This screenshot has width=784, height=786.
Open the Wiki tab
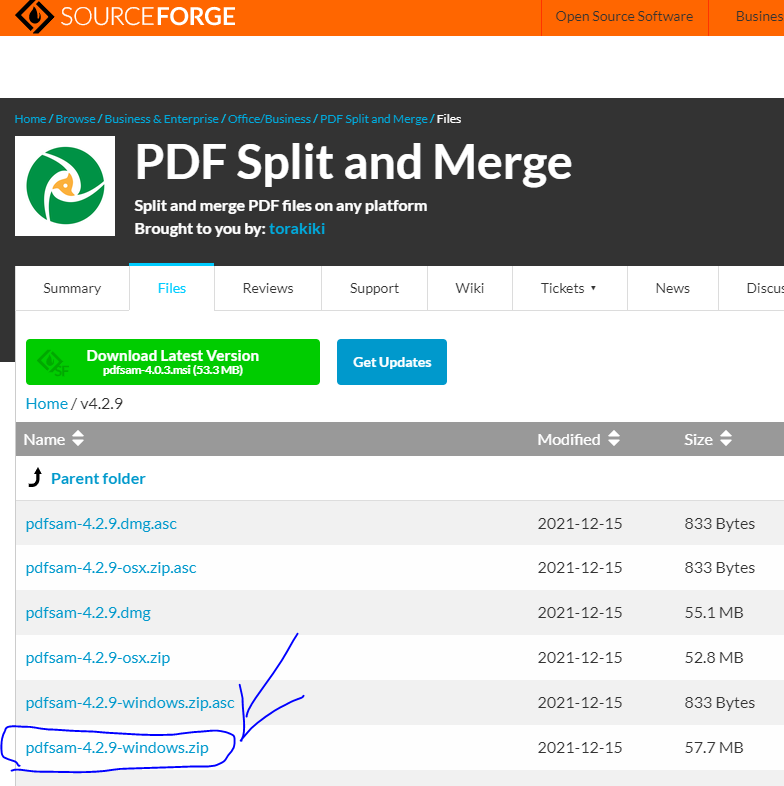[470, 288]
